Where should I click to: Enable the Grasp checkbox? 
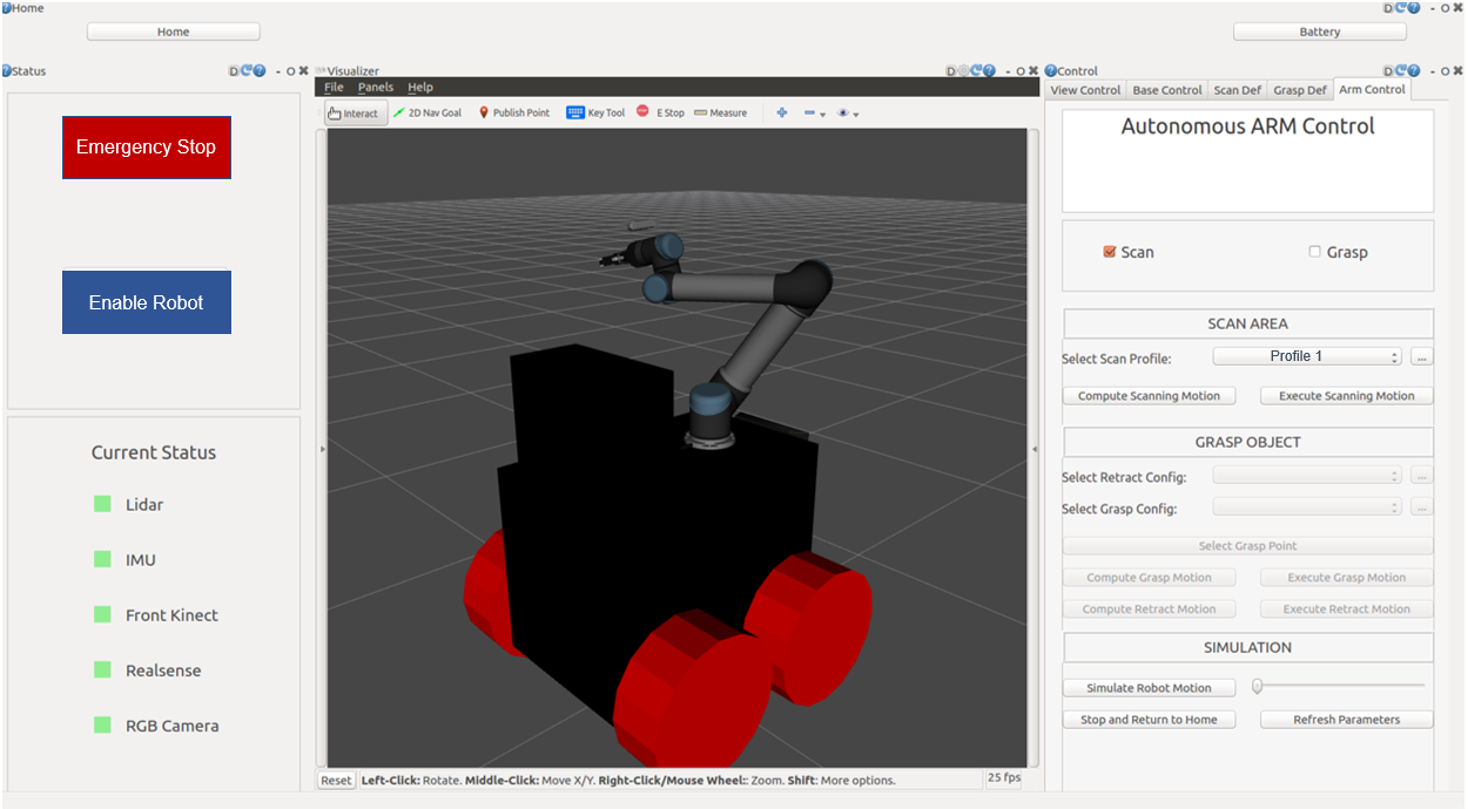click(x=1315, y=252)
